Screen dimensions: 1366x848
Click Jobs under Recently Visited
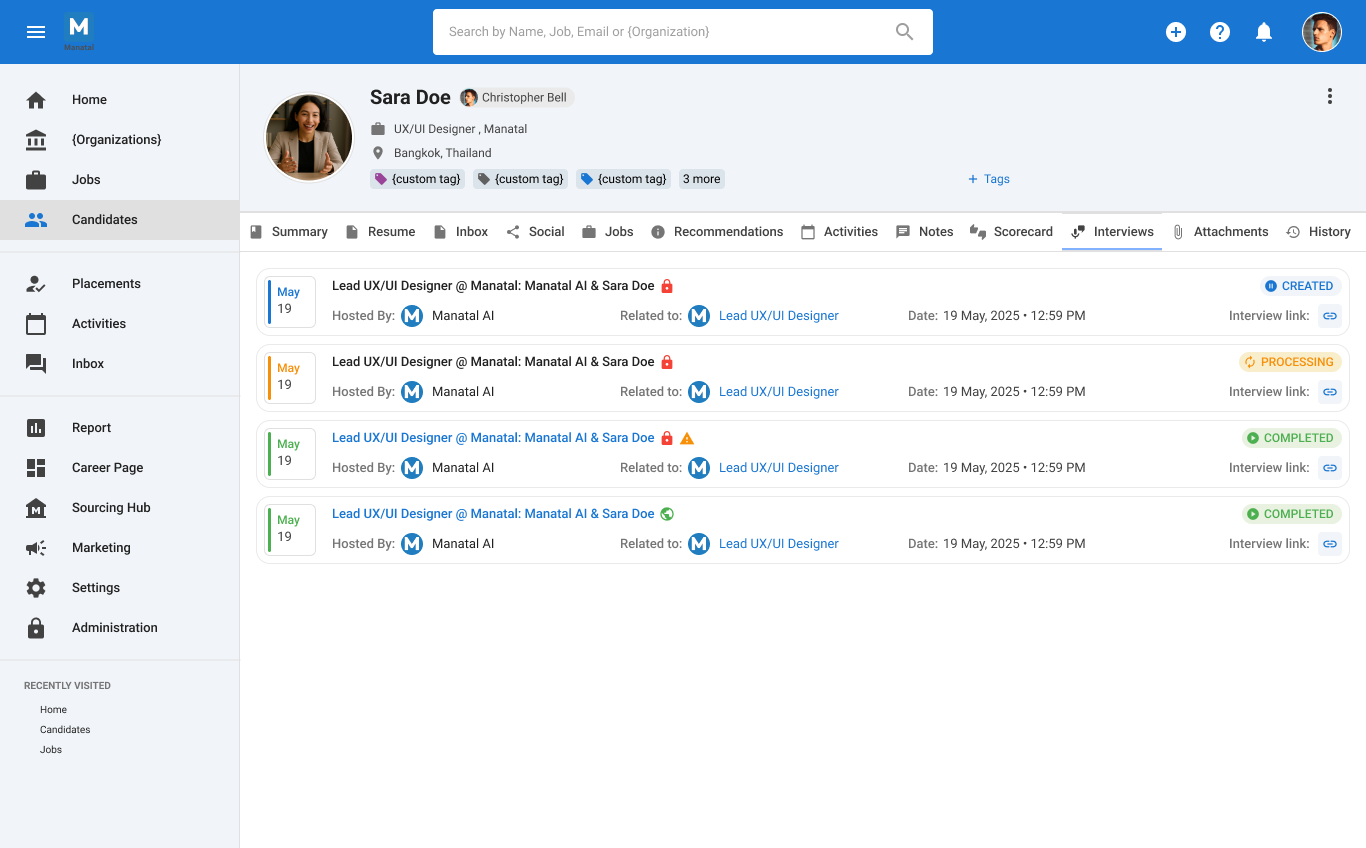51,750
